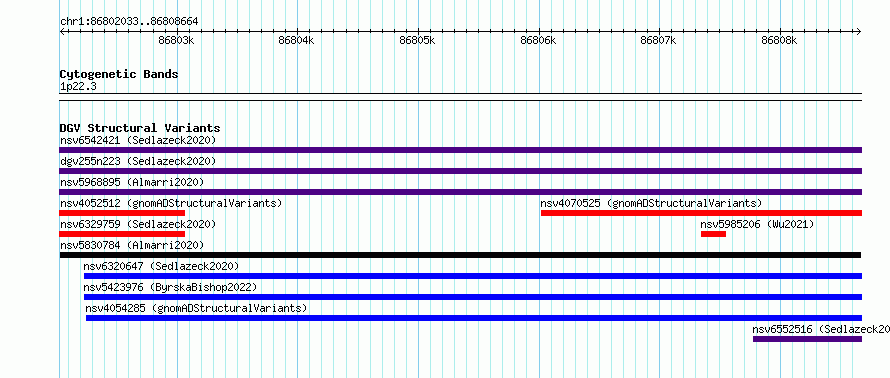Viewport: 890px width, 378px height.
Task: Click the 1p22.3 band label
Action: pyautogui.click(x=78, y=86)
